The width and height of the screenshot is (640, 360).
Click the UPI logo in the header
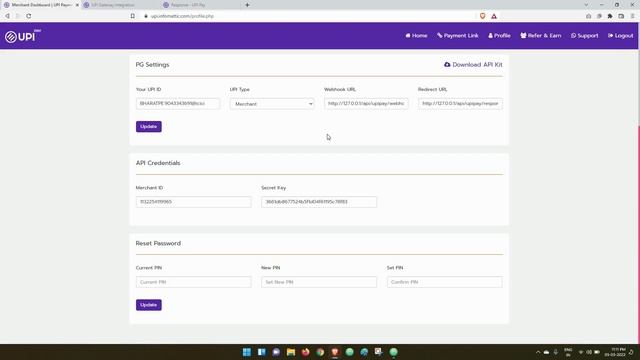[23, 36]
